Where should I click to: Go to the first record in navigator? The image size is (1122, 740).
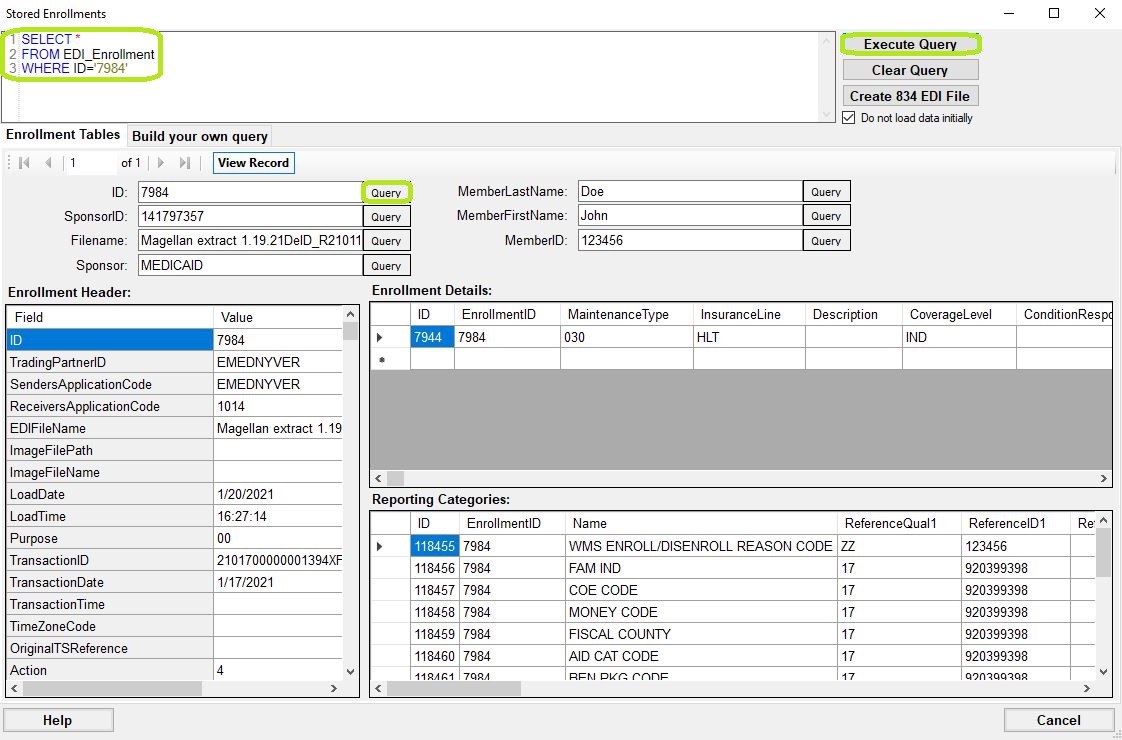pos(24,162)
